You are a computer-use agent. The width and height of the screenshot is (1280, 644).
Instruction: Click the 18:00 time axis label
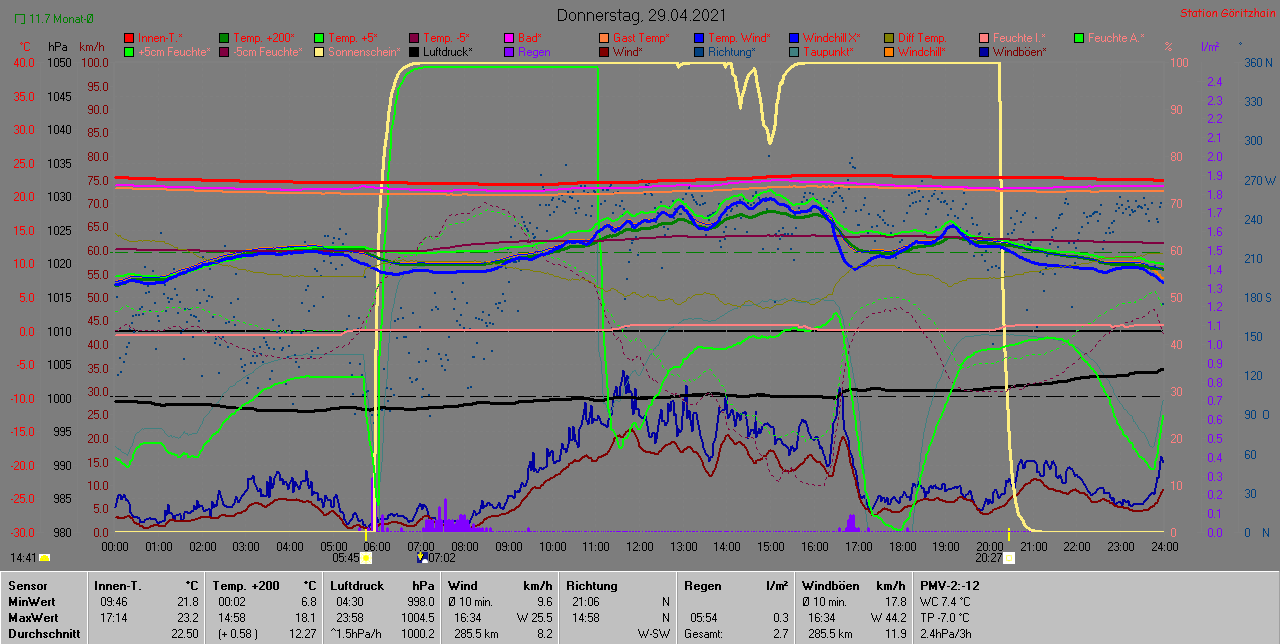[902, 546]
